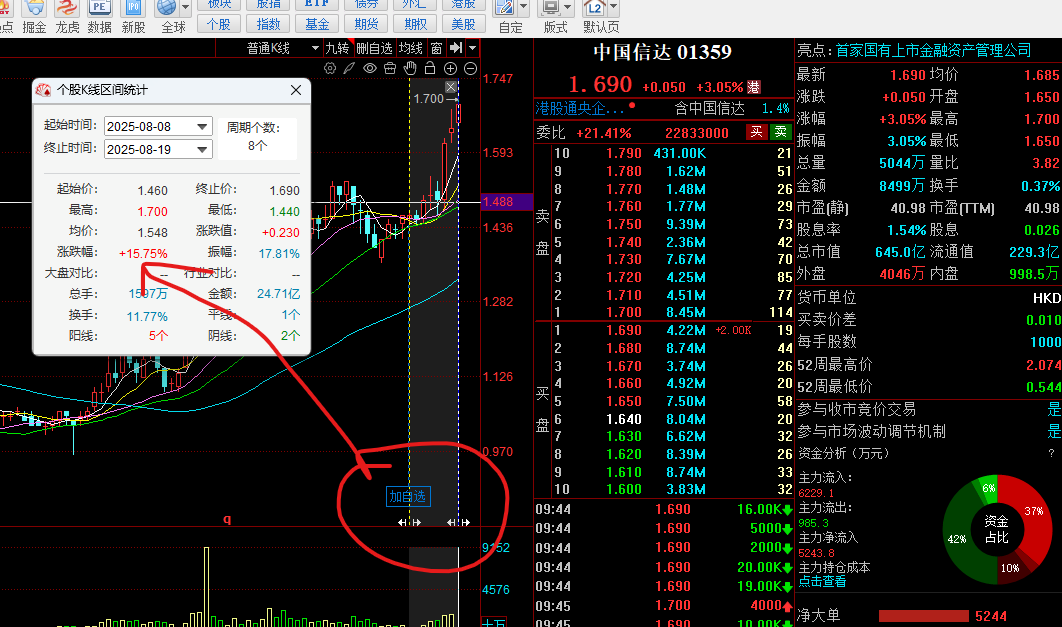This screenshot has height=627, width=1062.
Task: Toggle the 均线 moving averages
Action: [410, 48]
